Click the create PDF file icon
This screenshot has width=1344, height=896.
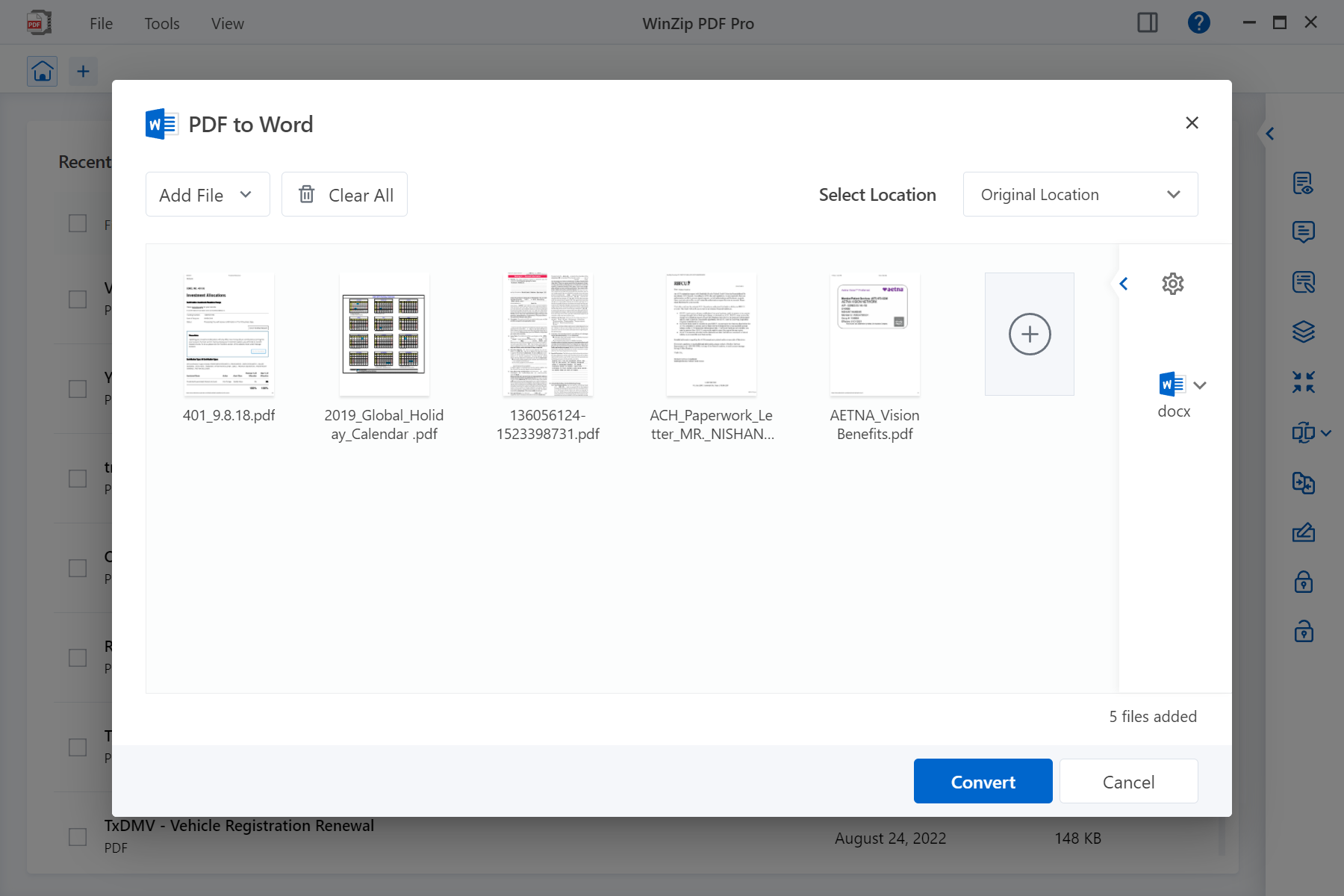[x=1304, y=482]
